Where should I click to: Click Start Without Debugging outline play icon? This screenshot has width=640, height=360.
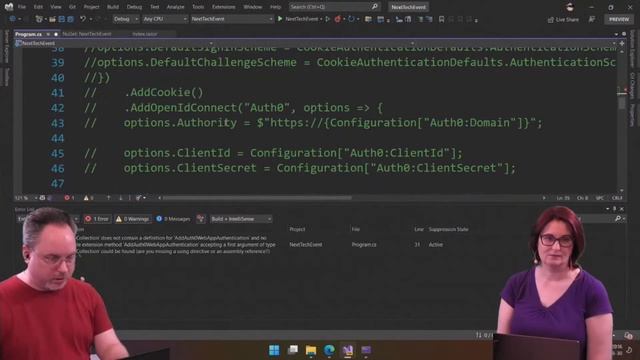coord(327,19)
